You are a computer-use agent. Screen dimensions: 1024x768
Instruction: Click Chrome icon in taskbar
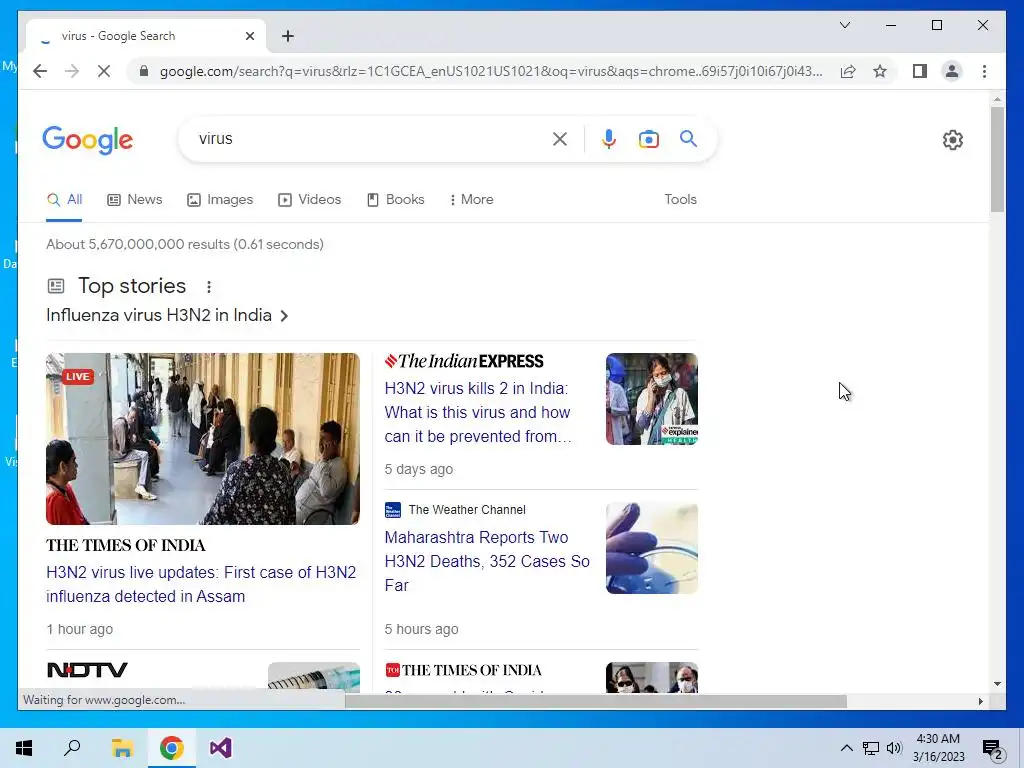172,748
